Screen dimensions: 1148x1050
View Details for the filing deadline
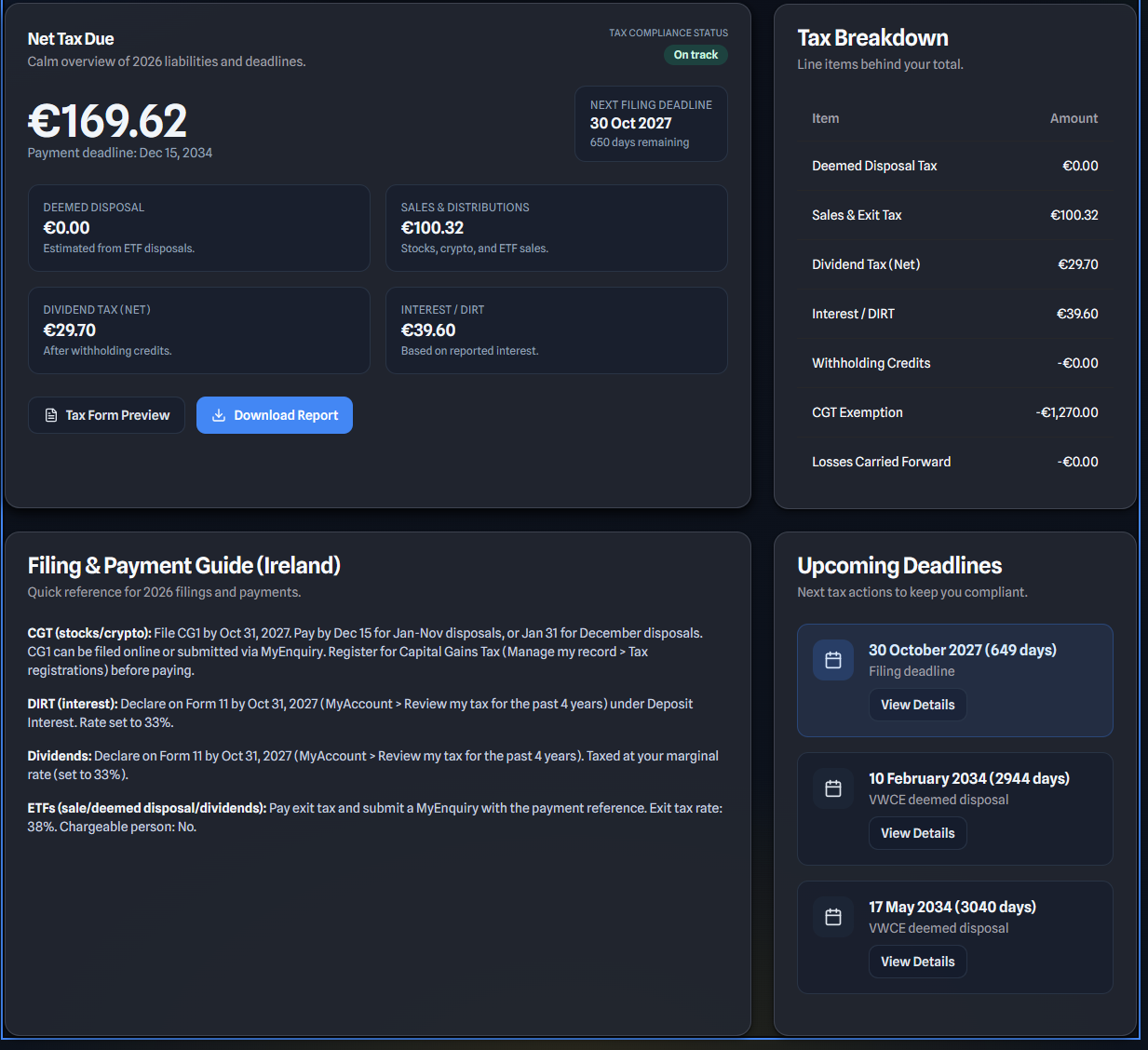point(917,705)
